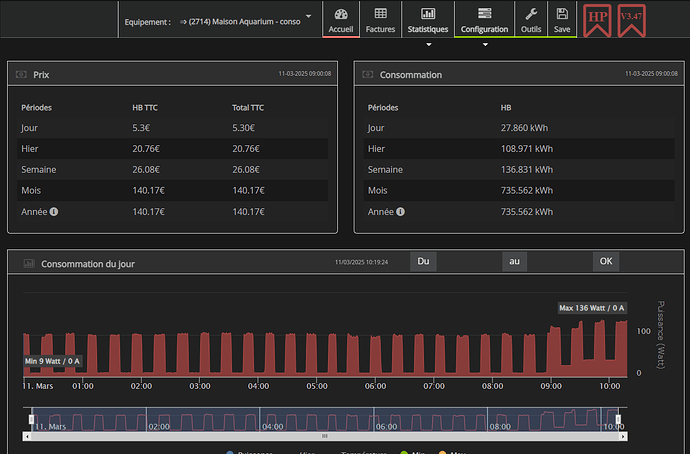Click the navigator scrollbar right arrow
690x454 pixels.
(624, 436)
